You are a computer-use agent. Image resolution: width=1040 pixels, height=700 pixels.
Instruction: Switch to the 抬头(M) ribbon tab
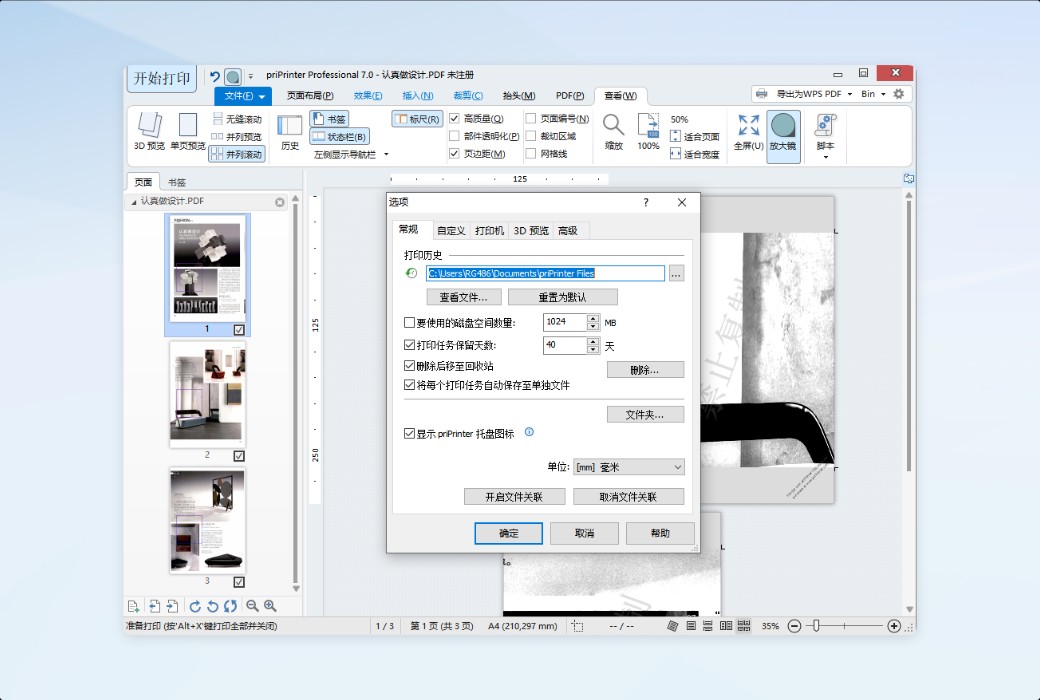519,96
